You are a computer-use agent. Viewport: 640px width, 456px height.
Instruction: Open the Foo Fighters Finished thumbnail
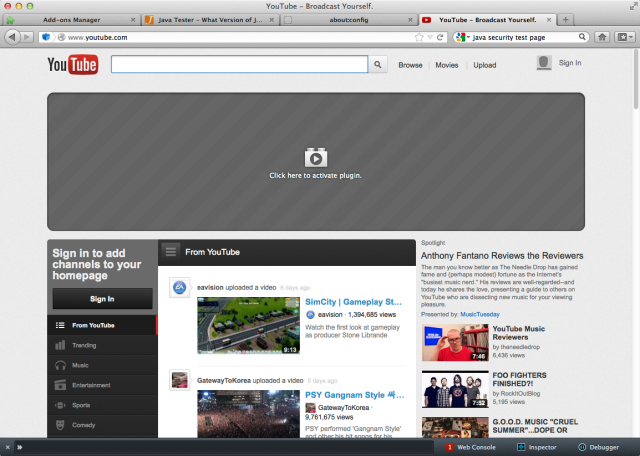pyautogui.click(x=455, y=389)
